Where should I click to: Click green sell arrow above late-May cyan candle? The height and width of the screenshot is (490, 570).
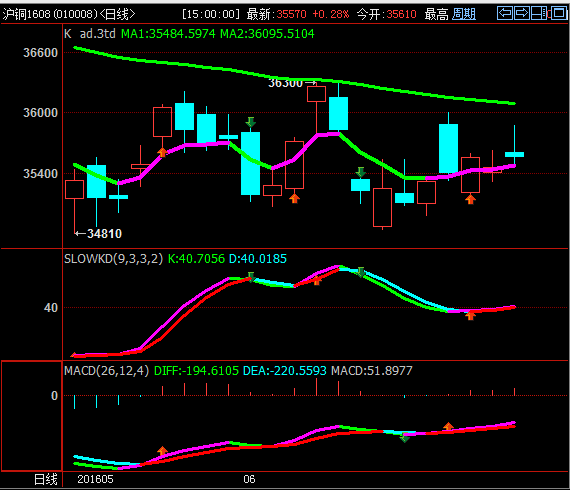tap(250, 122)
